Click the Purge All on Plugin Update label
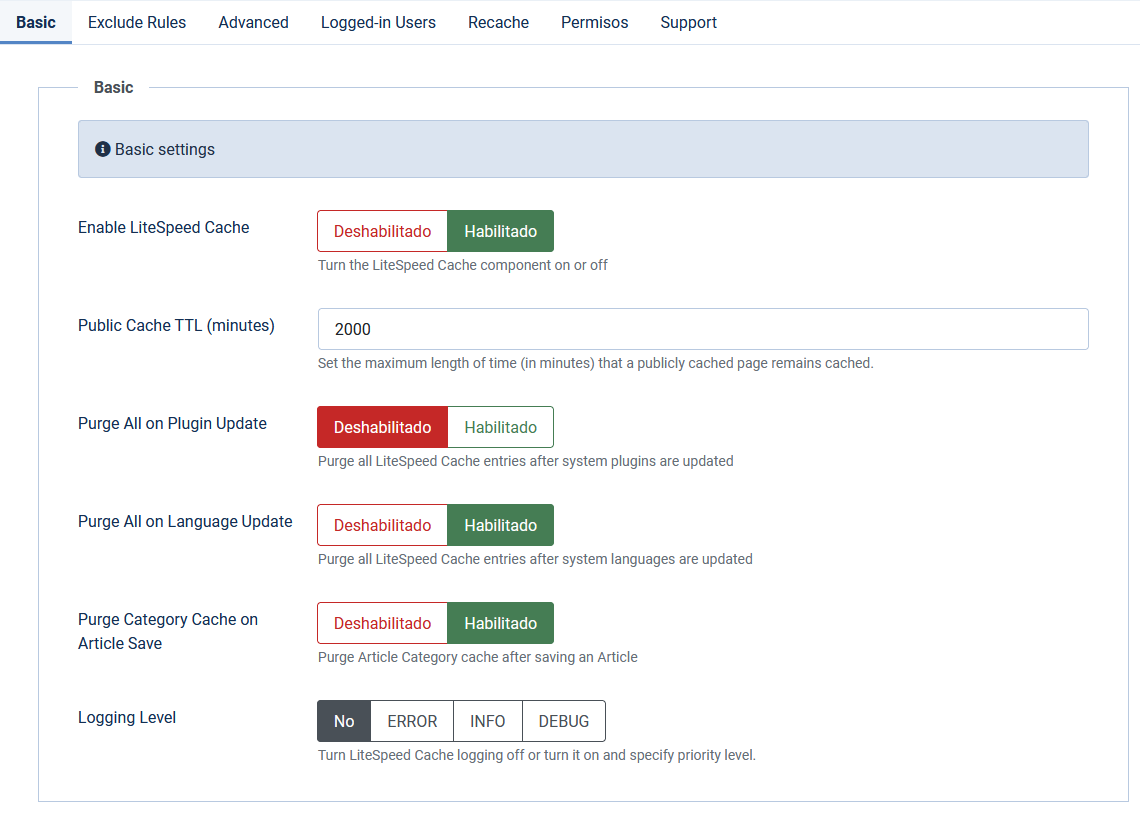This screenshot has width=1140, height=821. (172, 423)
